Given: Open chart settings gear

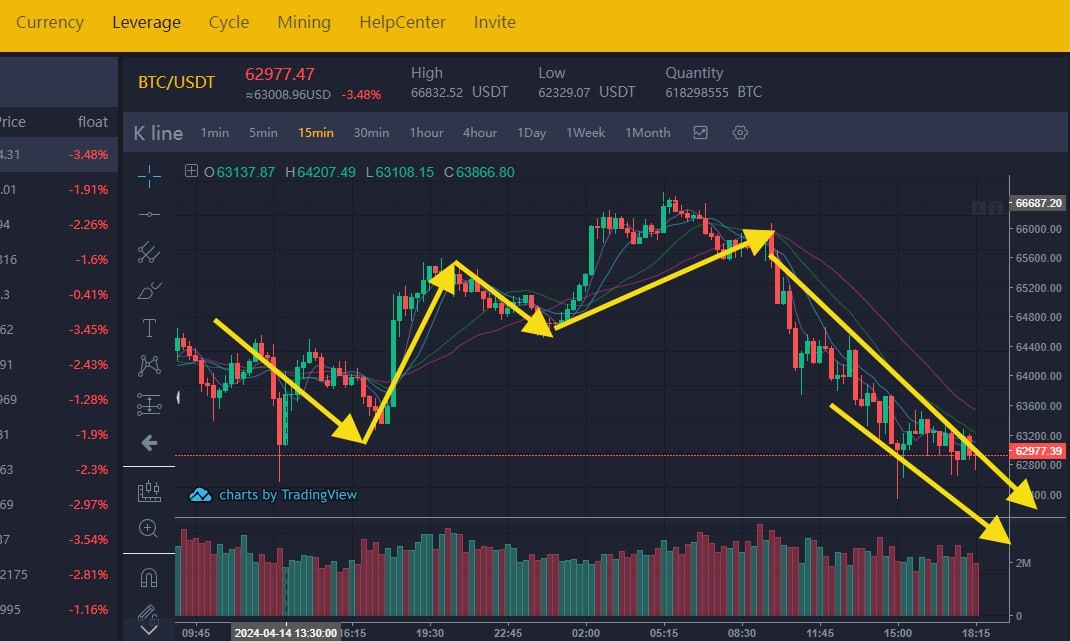Looking at the screenshot, I should [x=740, y=132].
